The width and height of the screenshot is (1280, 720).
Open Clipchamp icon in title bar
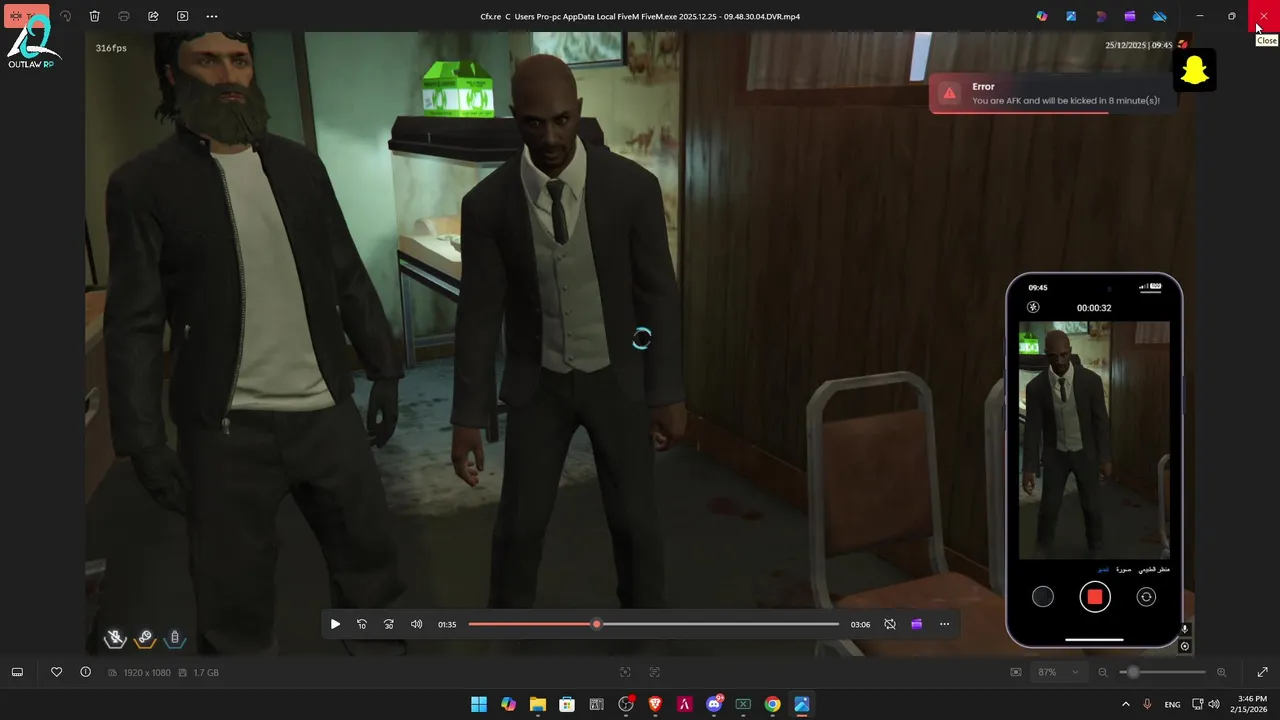coord(1130,16)
